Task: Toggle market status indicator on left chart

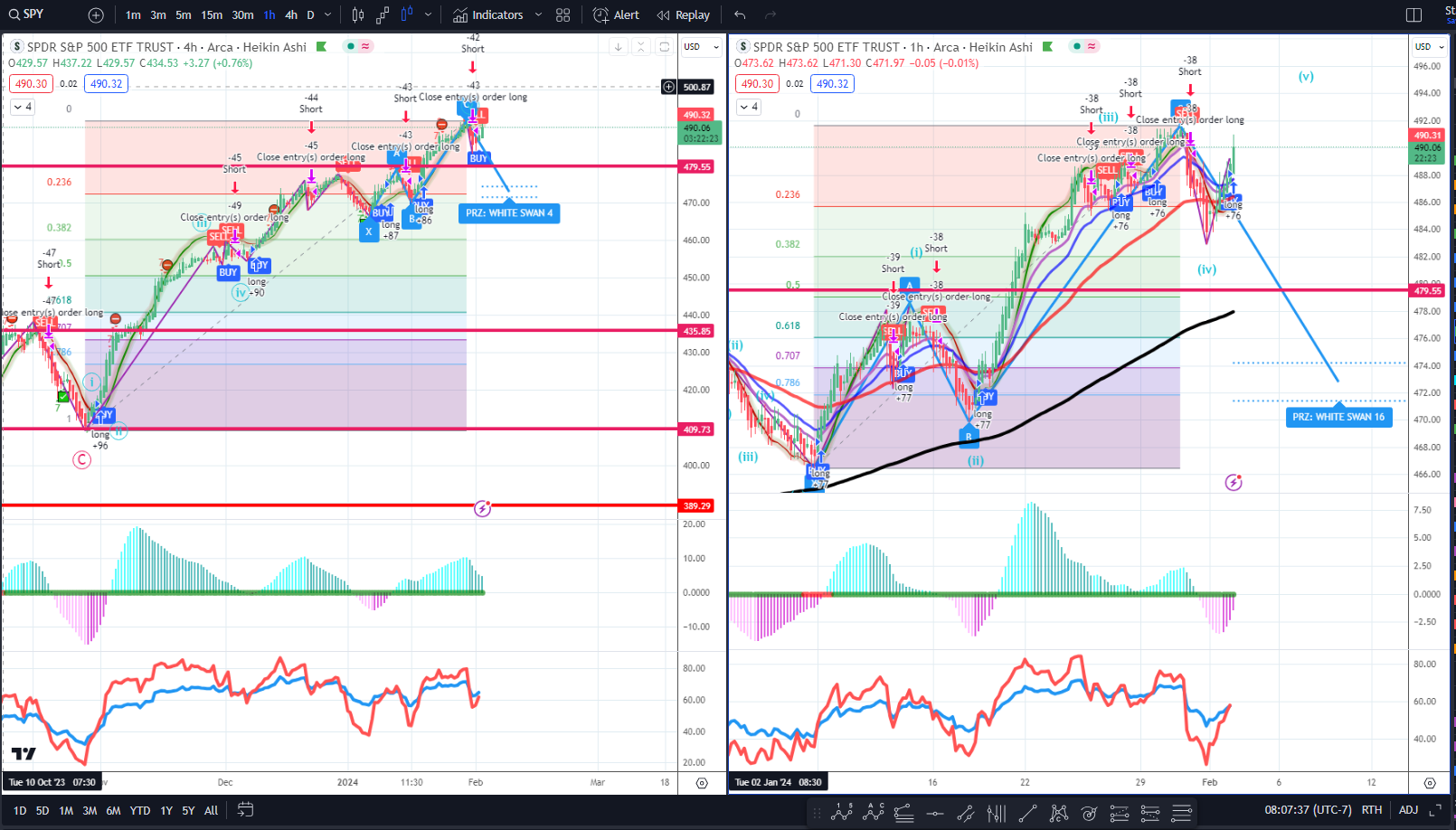Action: 351,46
